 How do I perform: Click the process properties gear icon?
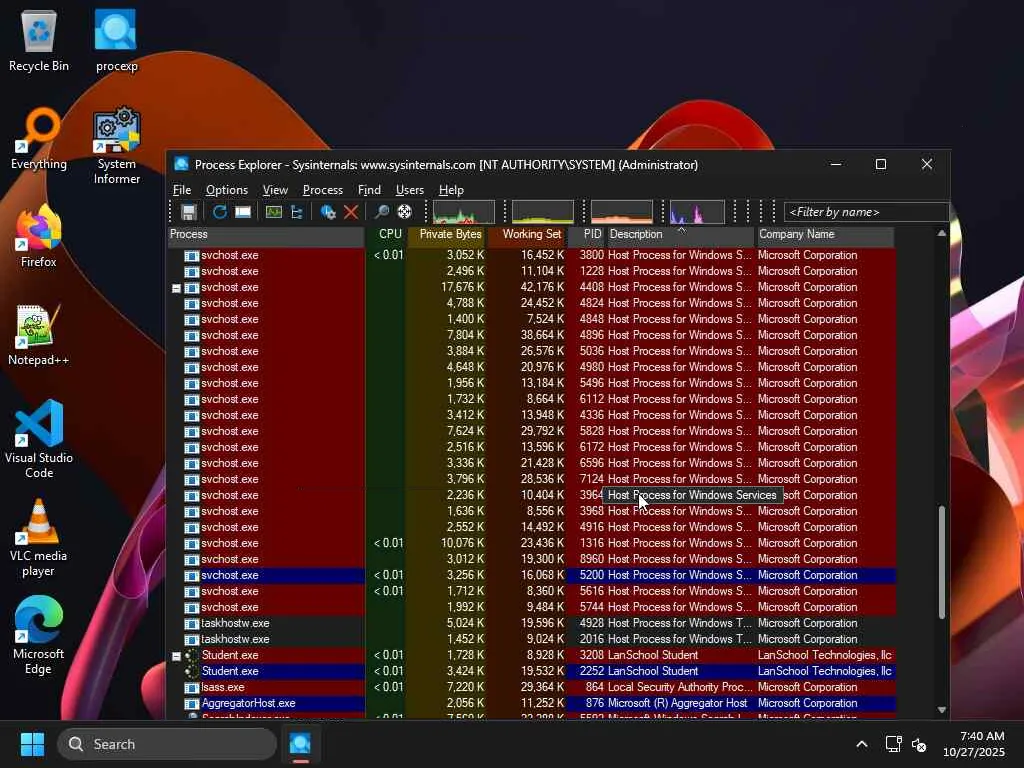coord(328,212)
